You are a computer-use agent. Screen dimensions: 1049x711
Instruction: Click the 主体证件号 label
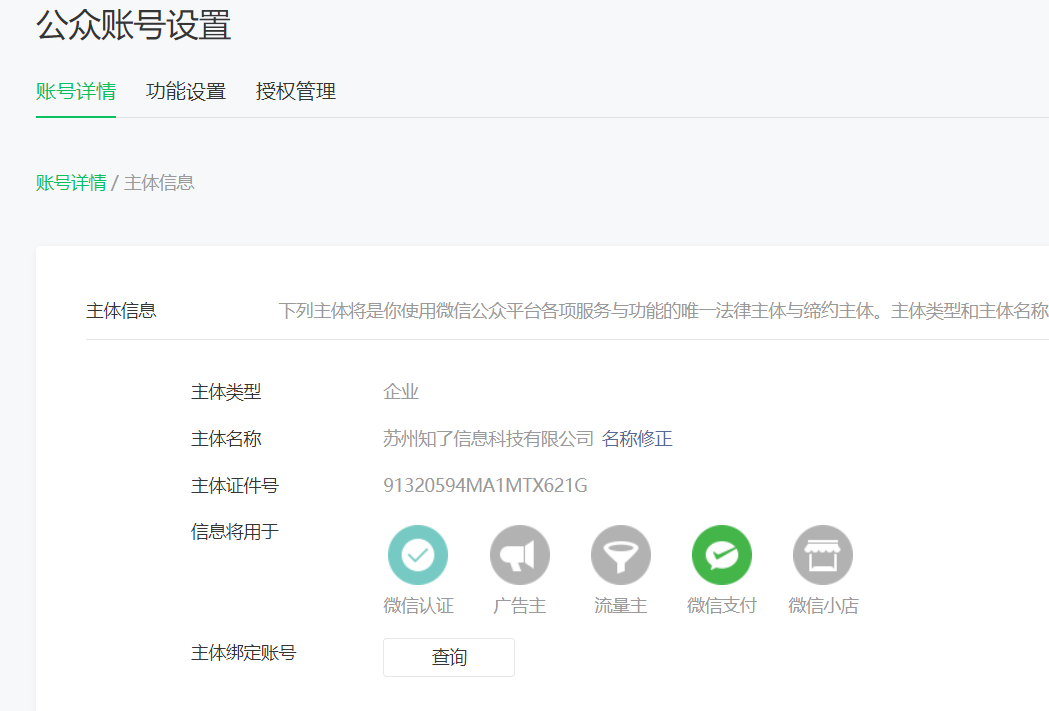pyautogui.click(x=235, y=486)
